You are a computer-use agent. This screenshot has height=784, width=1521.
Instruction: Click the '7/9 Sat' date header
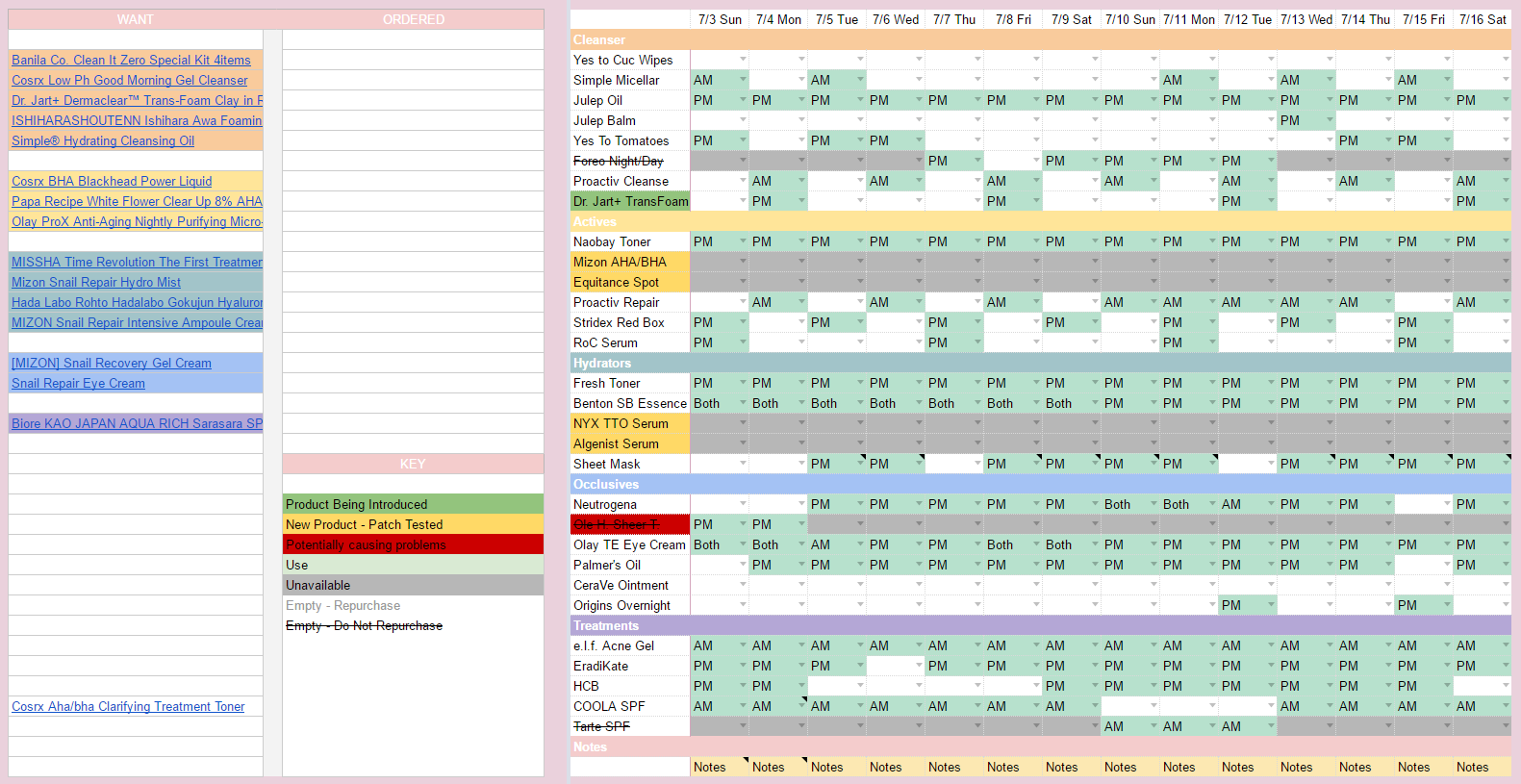tap(1072, 19)
